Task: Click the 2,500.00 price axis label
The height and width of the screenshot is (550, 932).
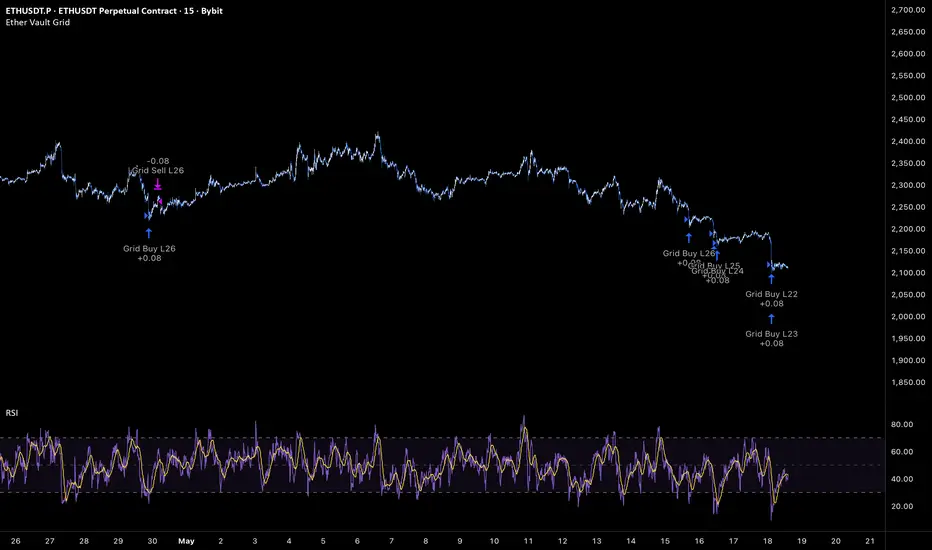Action: point(908,98)
